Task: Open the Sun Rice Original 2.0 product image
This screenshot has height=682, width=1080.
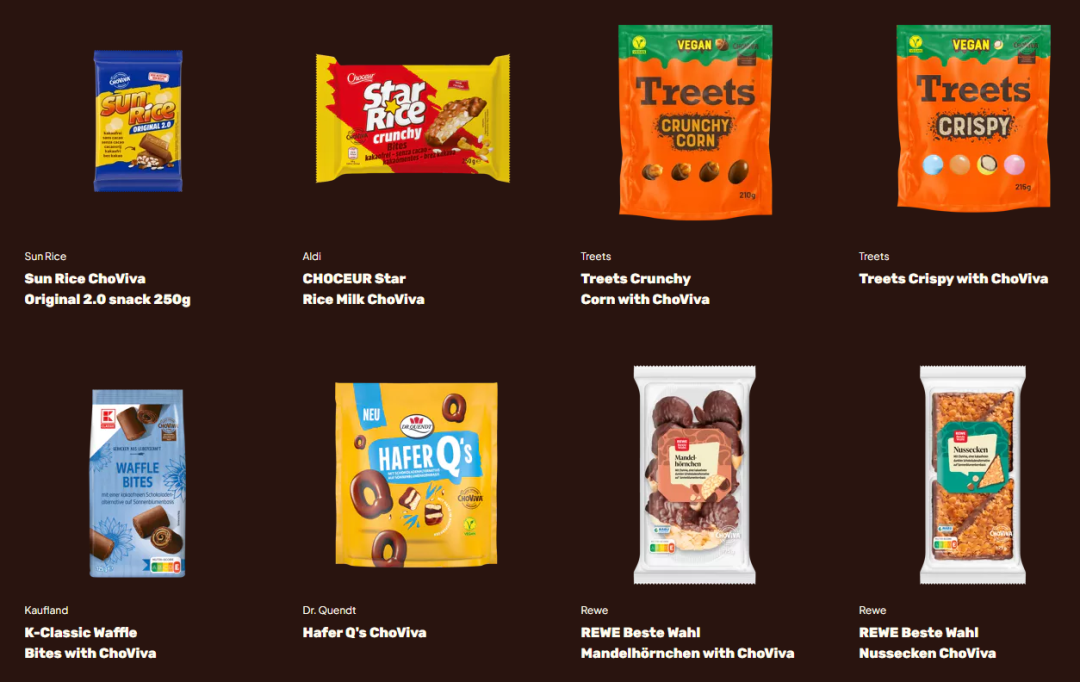Action: click(138, 121)
